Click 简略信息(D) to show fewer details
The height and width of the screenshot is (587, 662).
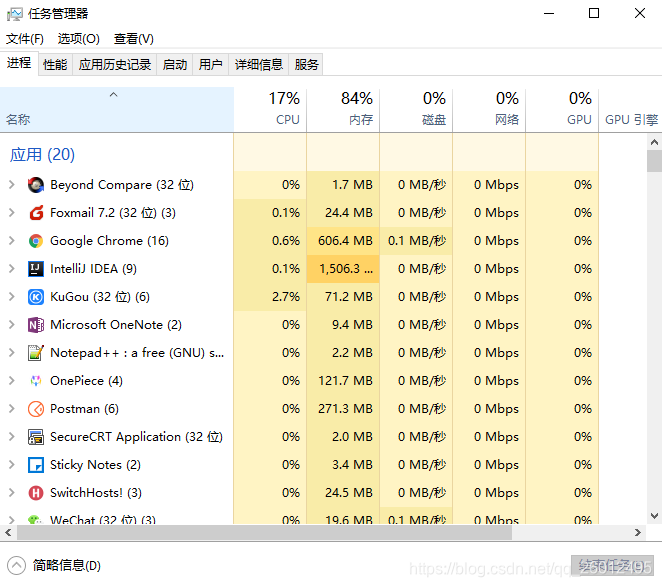67,565
